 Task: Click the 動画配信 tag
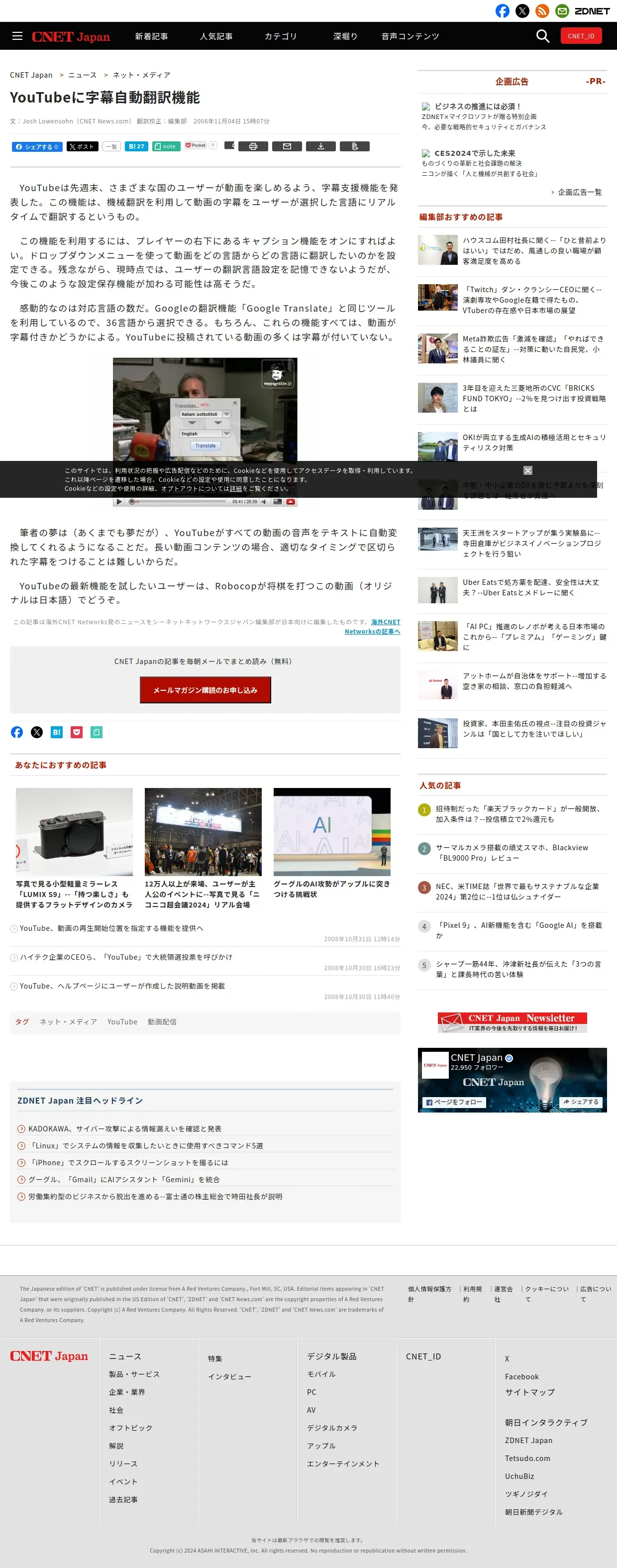pyautogui.click(x=162, y=1022)
